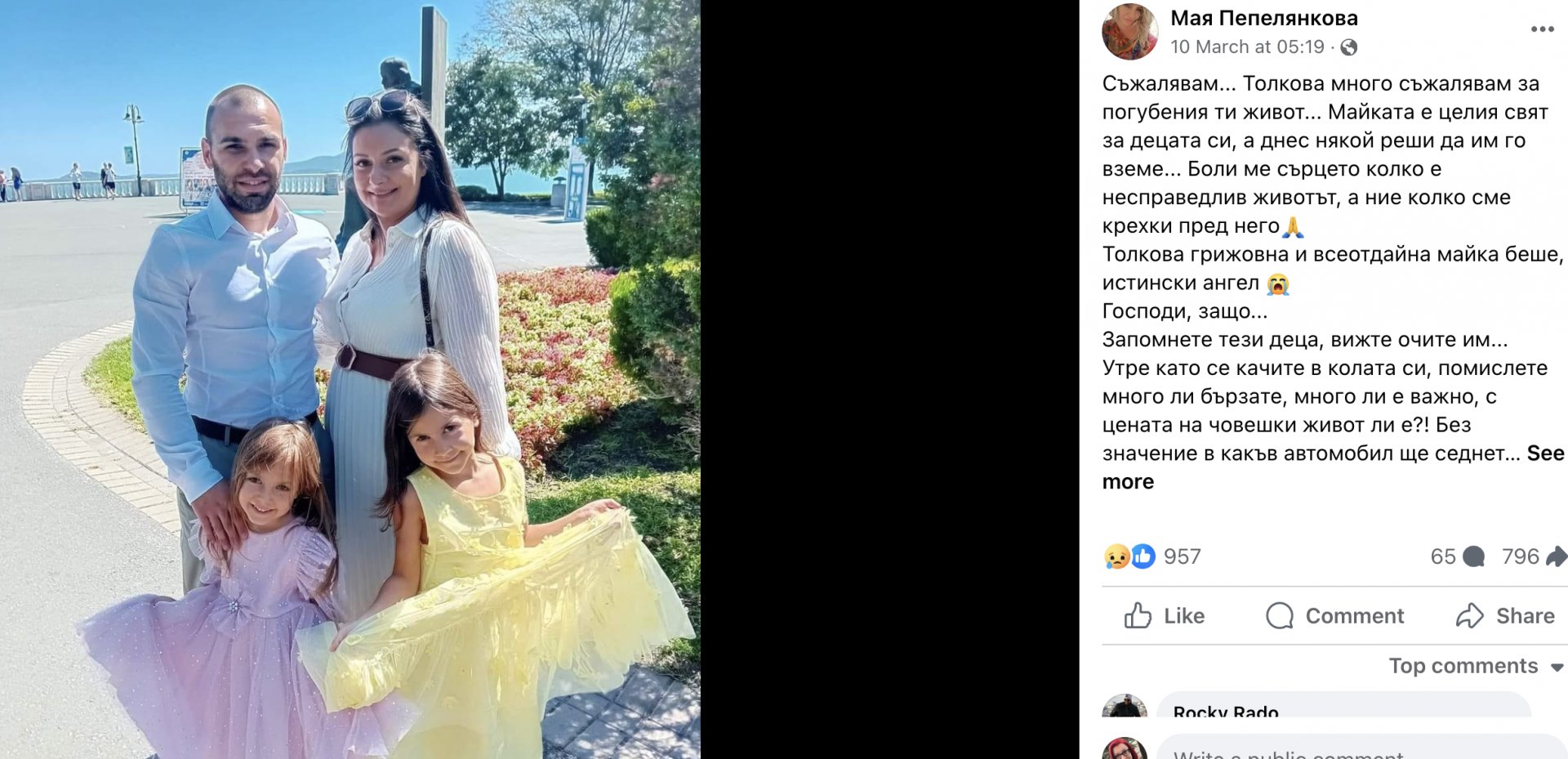
Task: Click the Write a public comment field
Action: point(1362,748)
